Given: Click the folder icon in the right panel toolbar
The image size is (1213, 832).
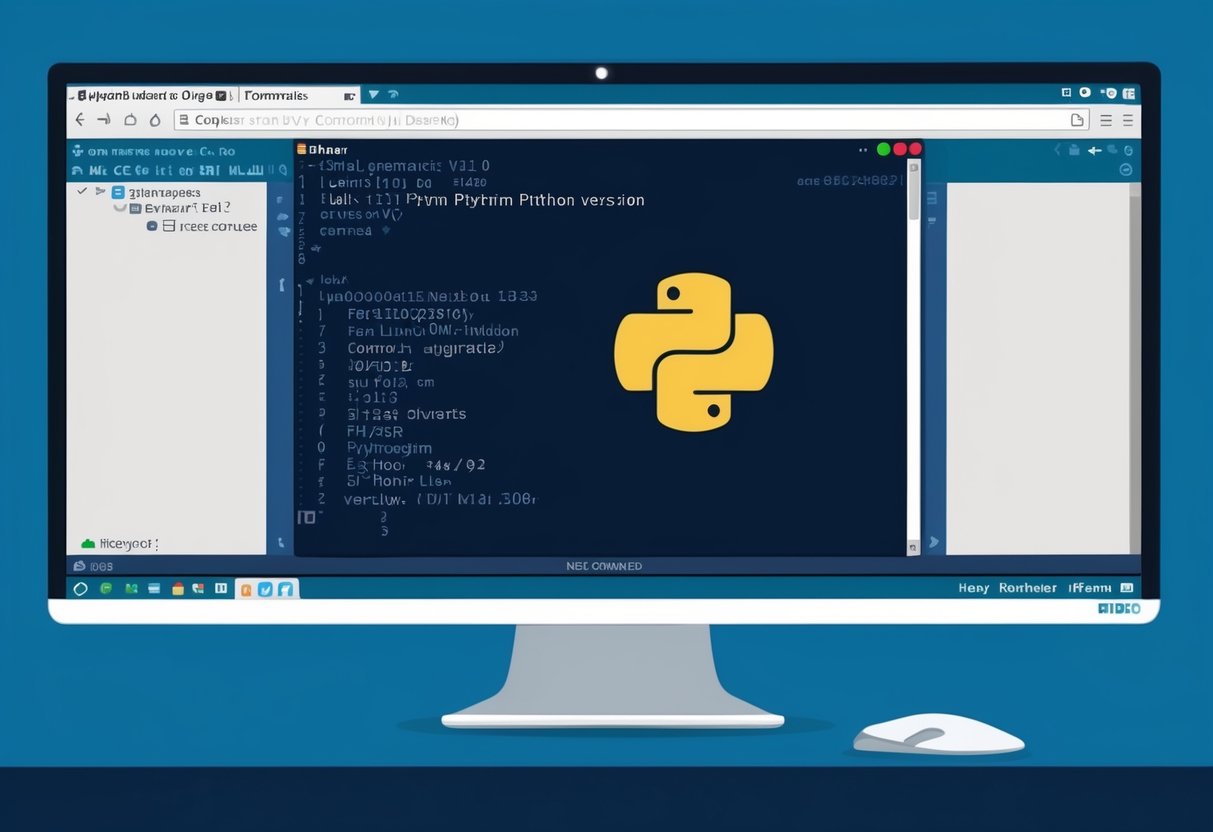Looking at the screenshot, I should pyautogui.click(x=1074, y=150).
